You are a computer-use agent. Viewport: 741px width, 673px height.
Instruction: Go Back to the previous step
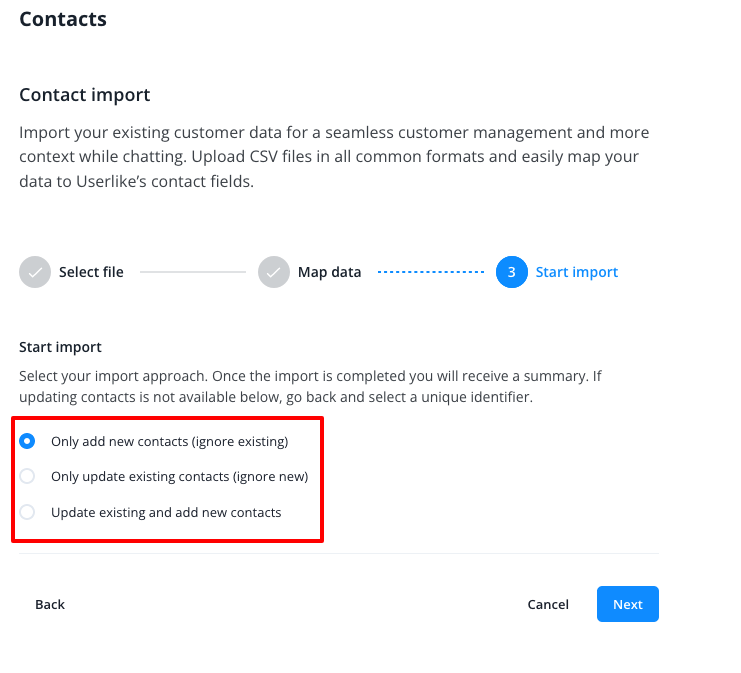pos(50,604)
